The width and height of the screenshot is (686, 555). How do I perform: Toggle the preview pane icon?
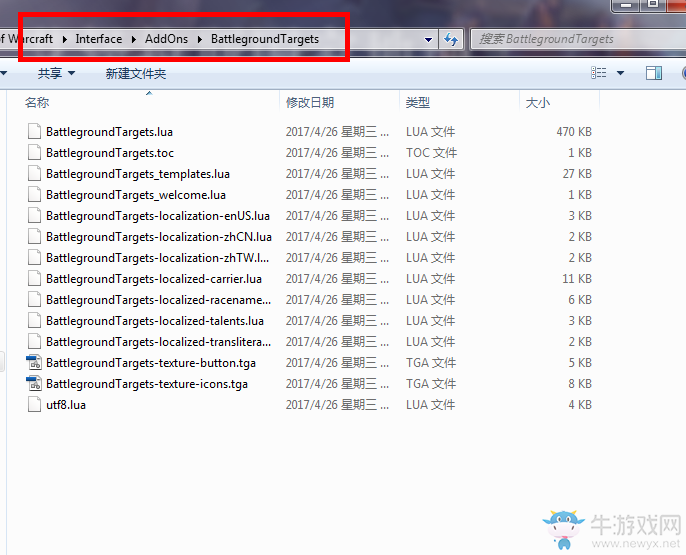point(654,73)
